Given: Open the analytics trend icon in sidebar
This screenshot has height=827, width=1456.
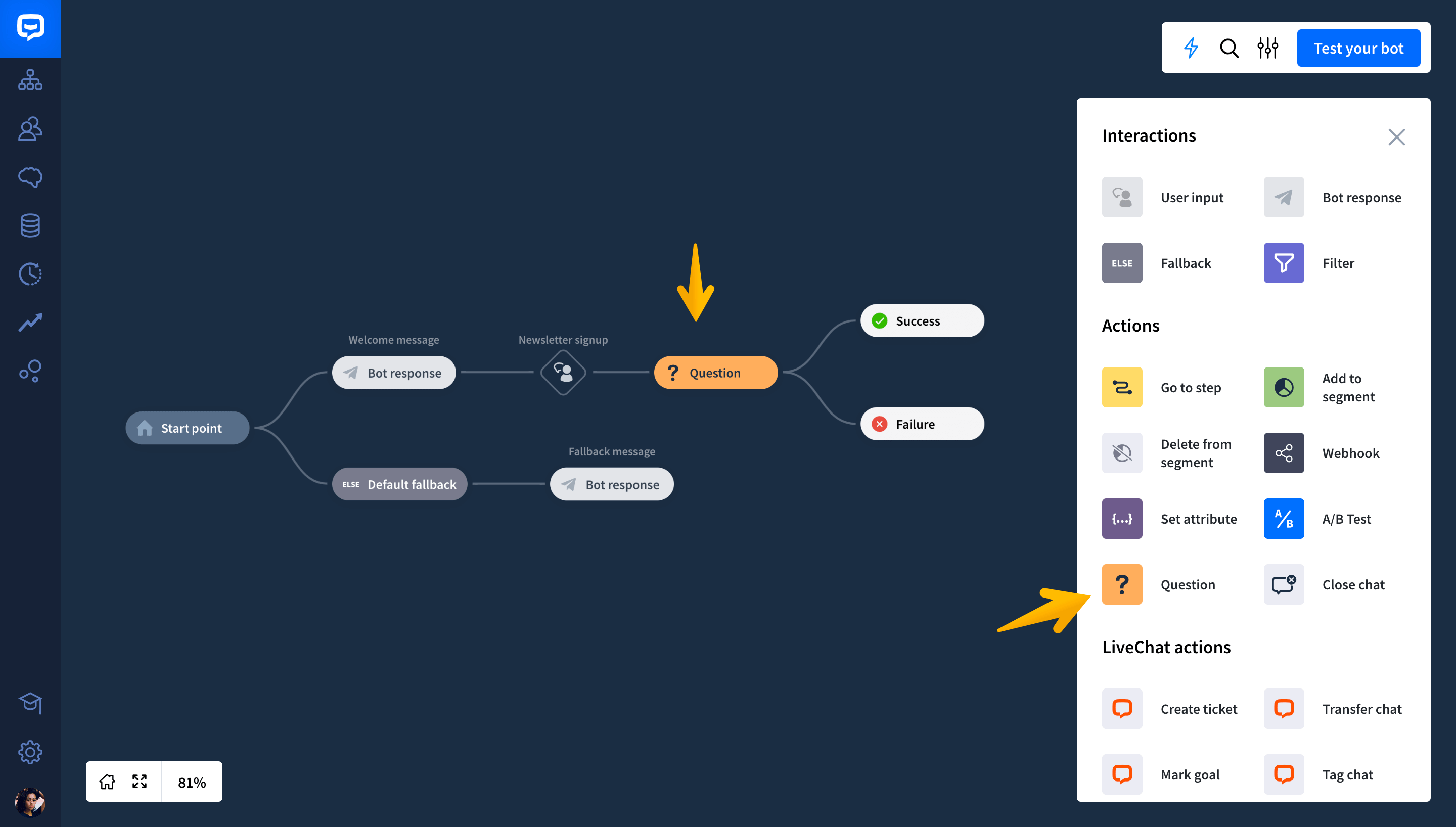Looking at the screenshot, I should pyautogui.click(x=30, y=323).
